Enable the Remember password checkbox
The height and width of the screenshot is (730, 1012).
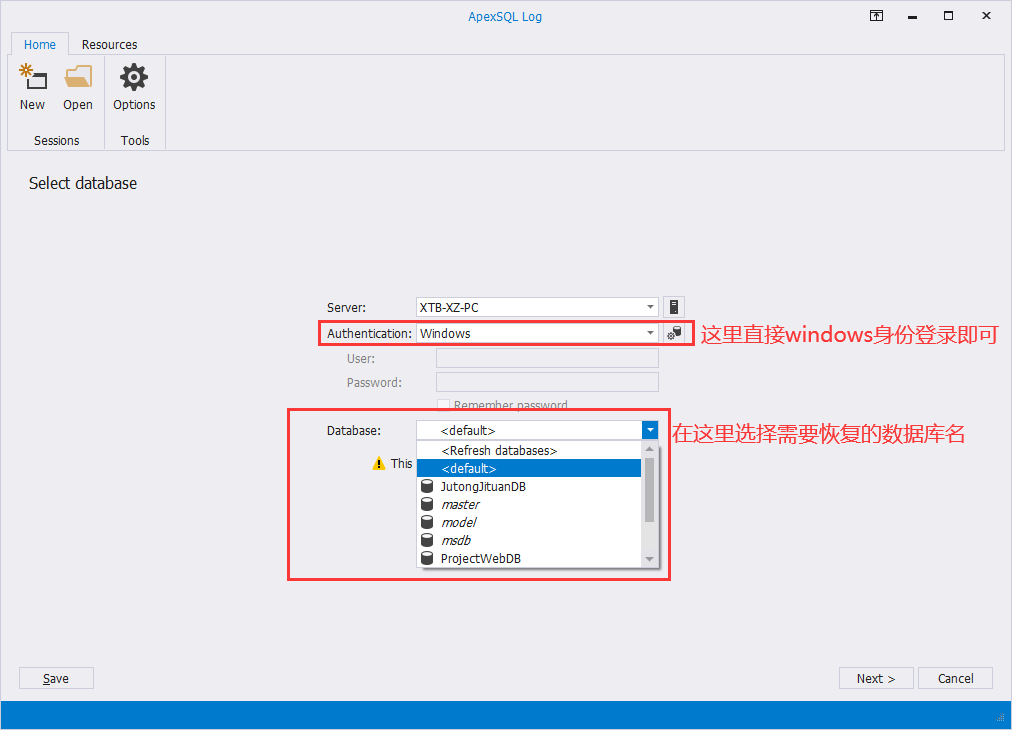443,405
